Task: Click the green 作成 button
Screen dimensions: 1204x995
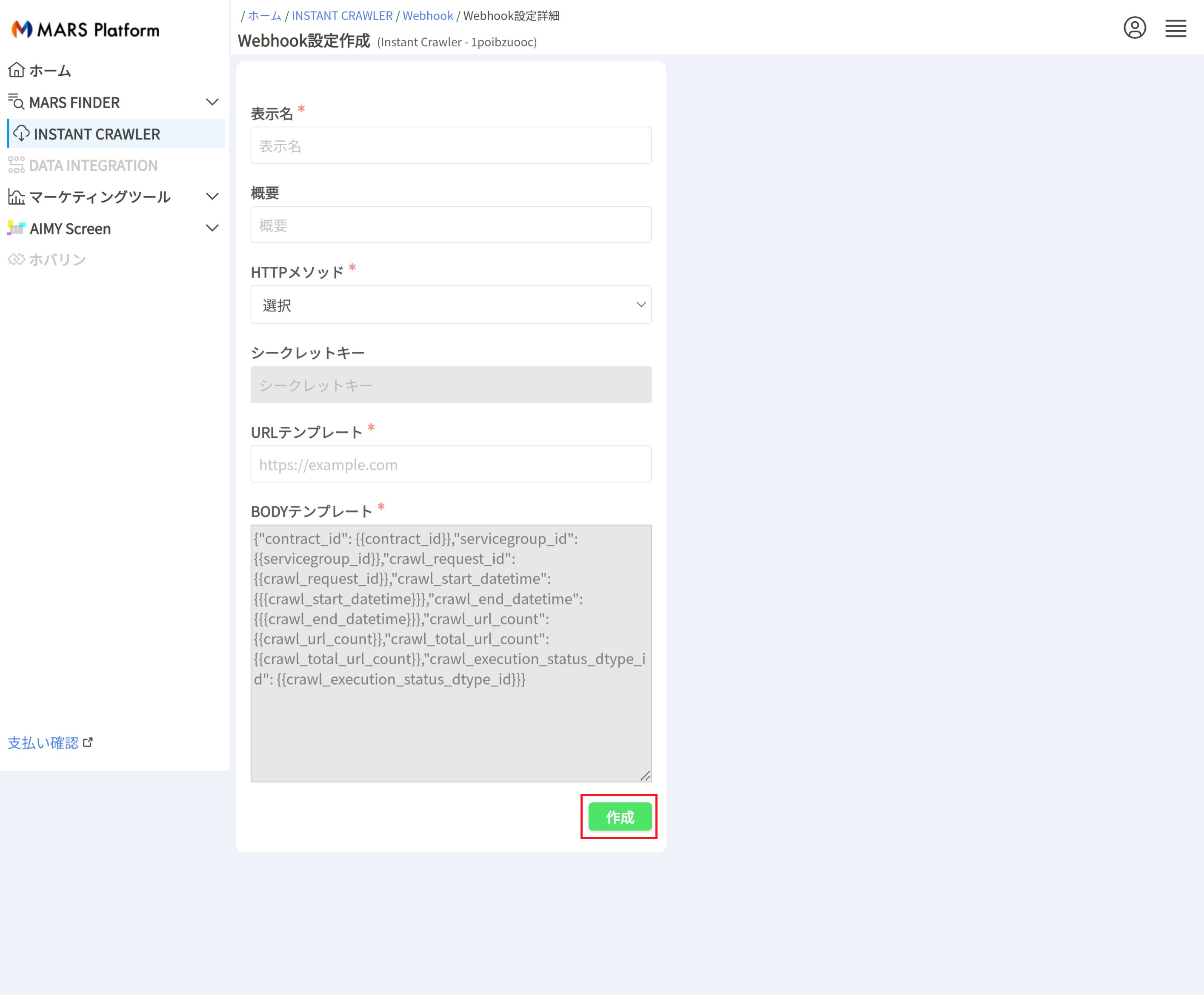Action: tap(619, 817)
